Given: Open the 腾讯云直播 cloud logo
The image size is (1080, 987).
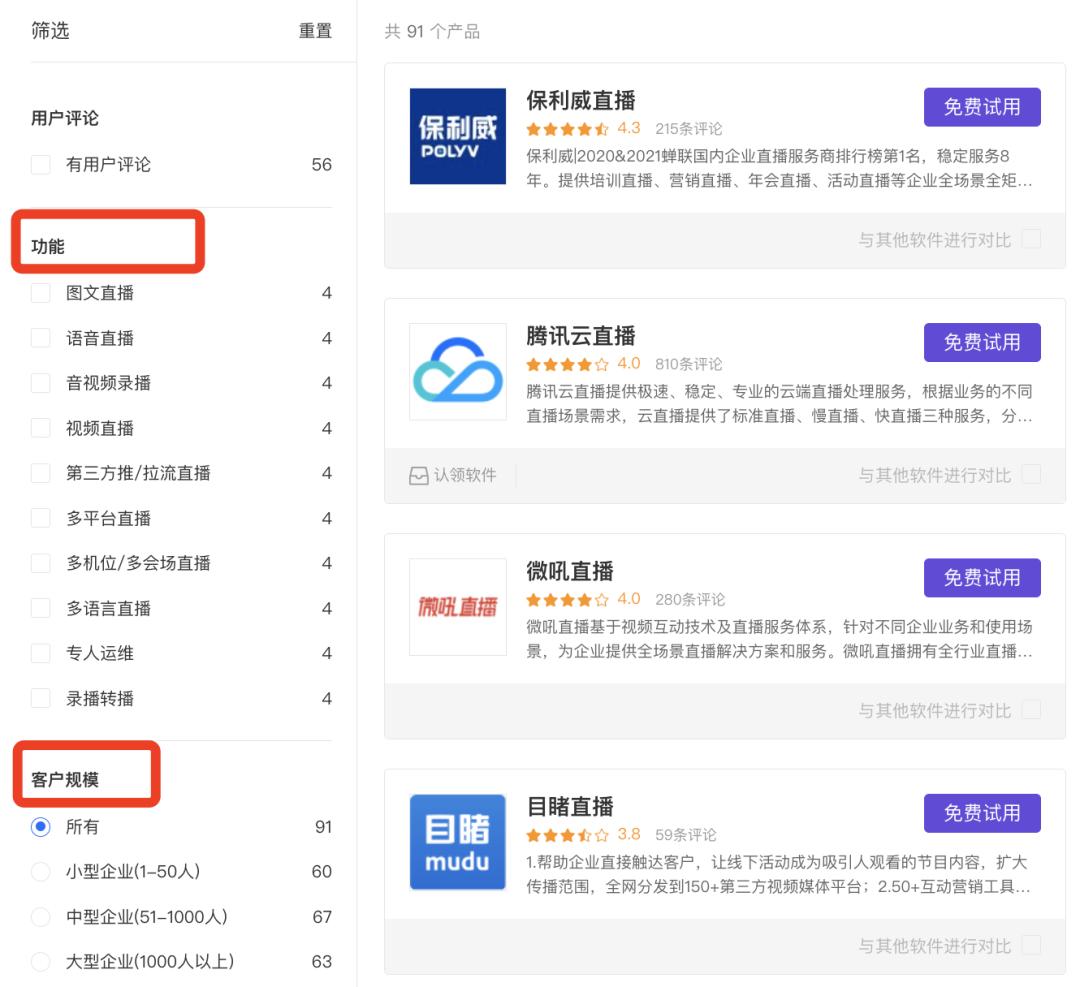Looking at the screenshot, I should (x=457, y=371).
